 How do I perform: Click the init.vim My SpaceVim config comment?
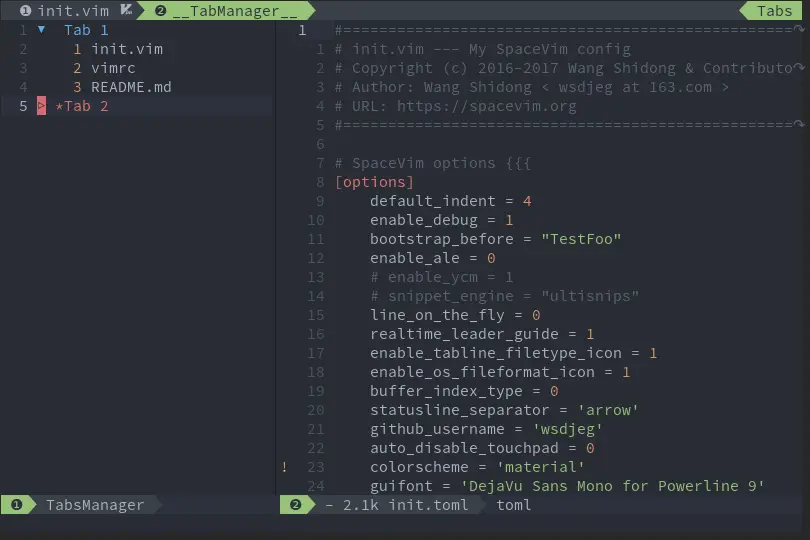tap(482, 49)
